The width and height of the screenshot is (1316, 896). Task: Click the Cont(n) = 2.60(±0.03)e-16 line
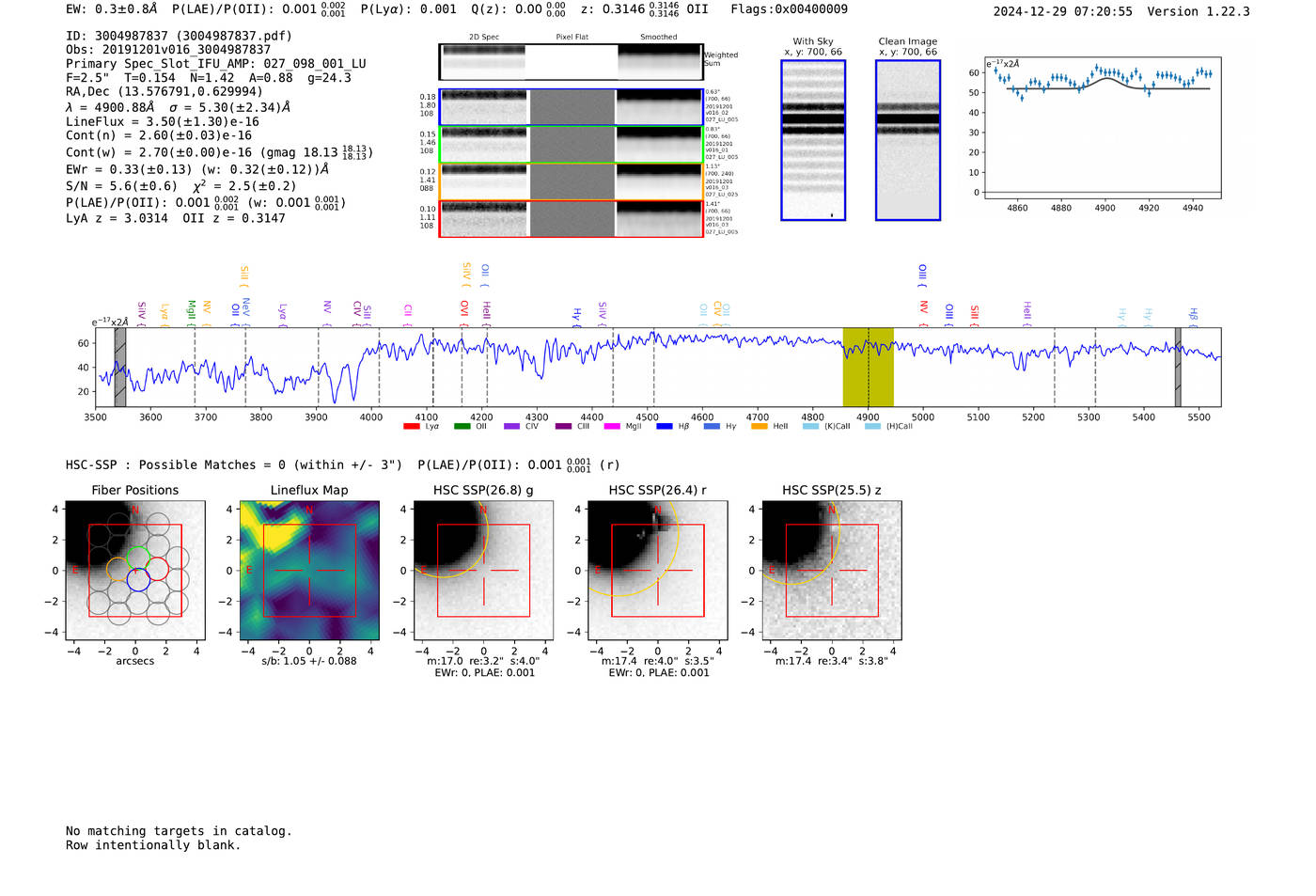click(159, 135)
